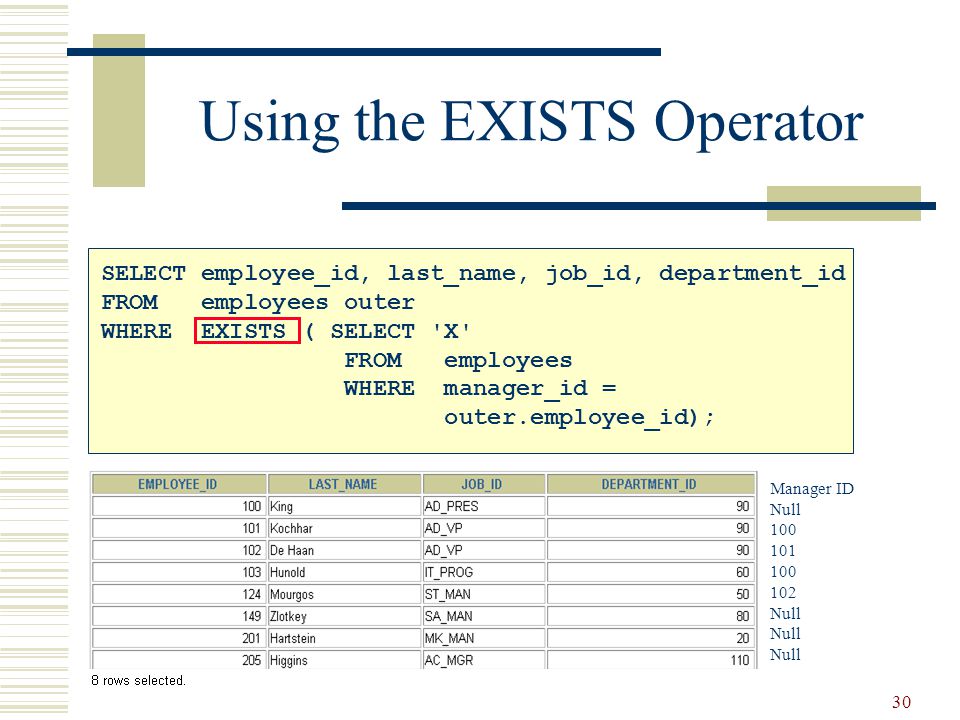Select employee ID 205 cell
The height and width of the screenshot is (720, 960).
178,660
